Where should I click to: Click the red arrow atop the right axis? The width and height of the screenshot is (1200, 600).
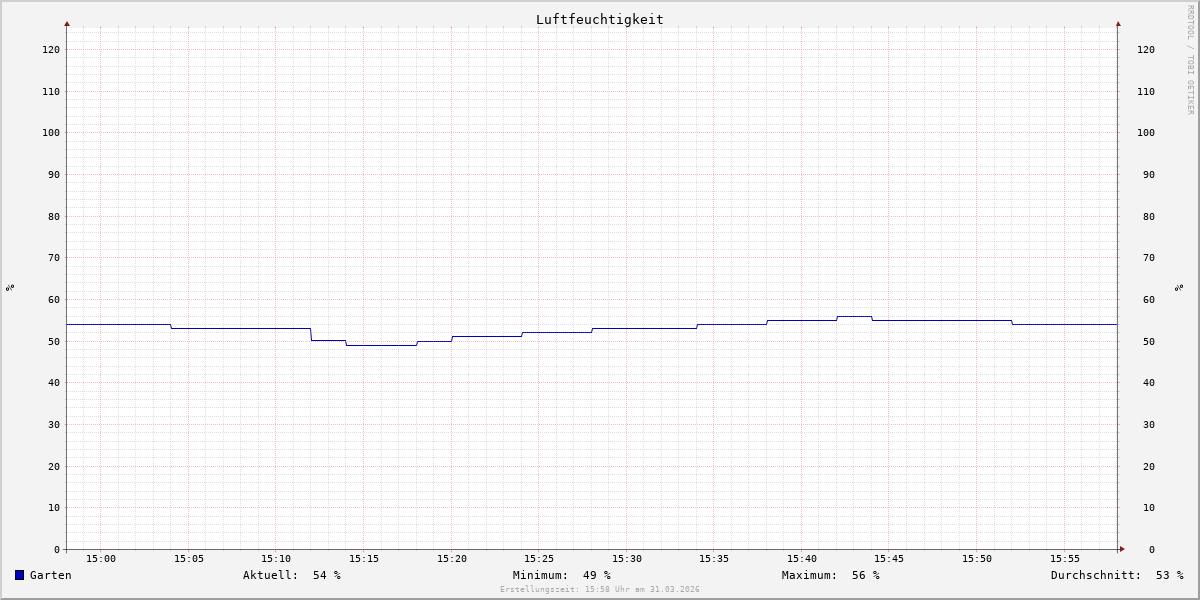click(1118, 23)
